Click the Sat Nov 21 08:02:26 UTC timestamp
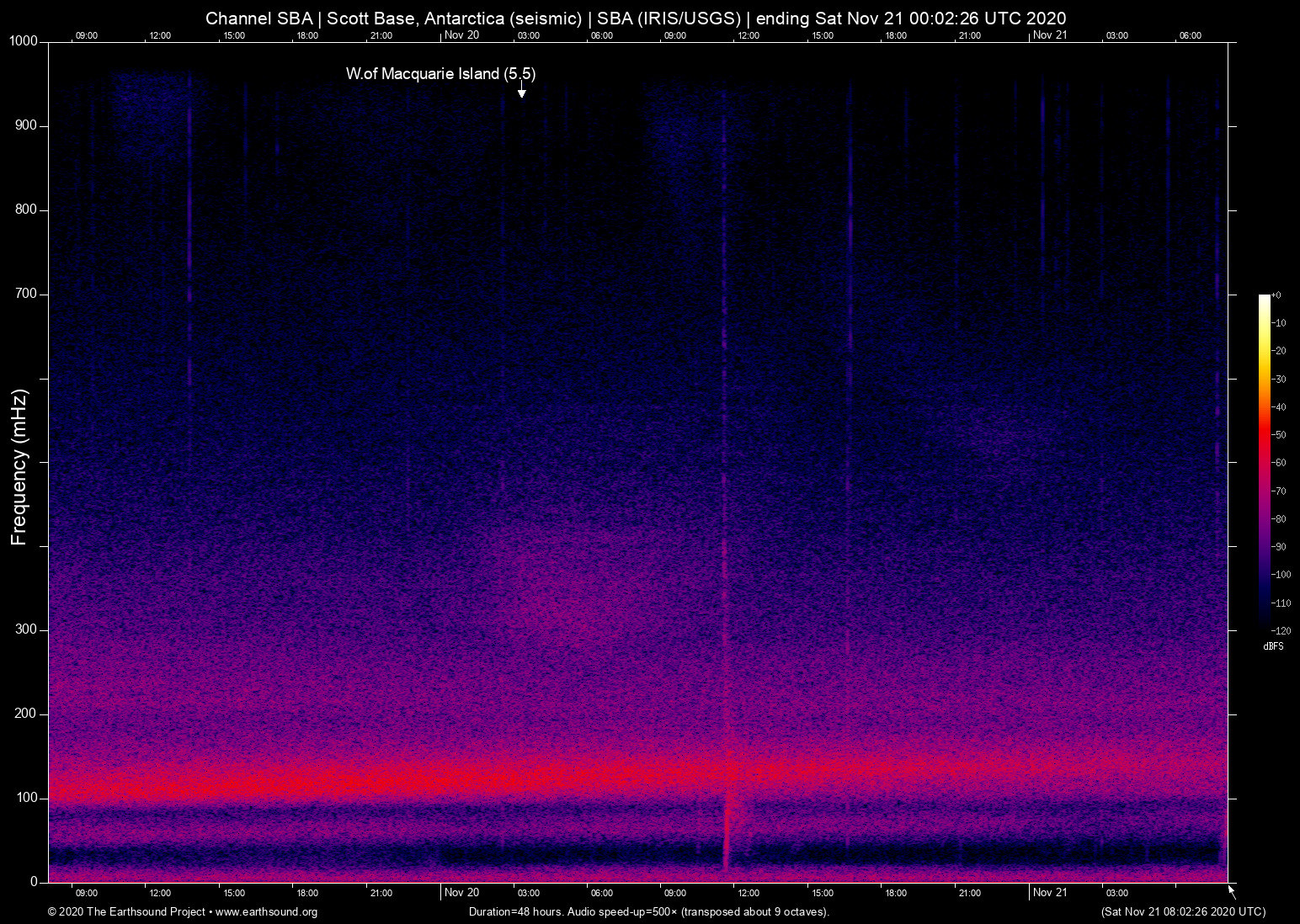This screenshot has width=1300, height=924. tap(1182, 912)
